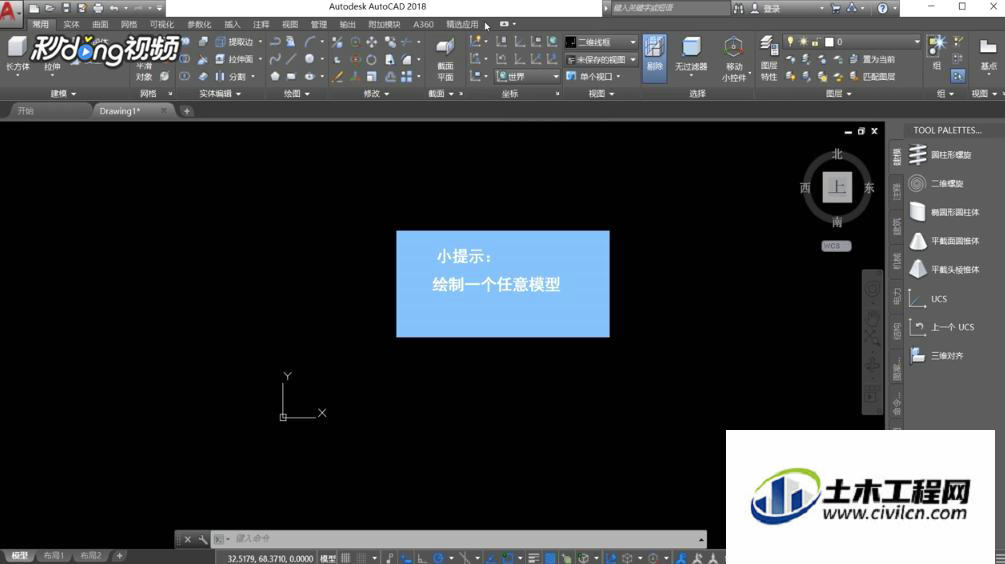
Task: Toggle the grid display in status bar
Action: coord(346,558)
